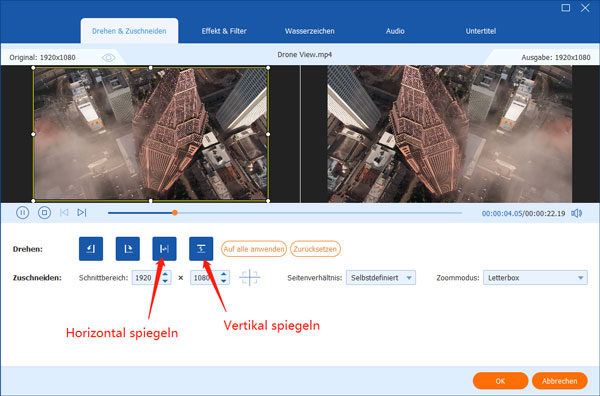Viewport: 600px width, 396px height.
Task: Open the Wasserzeichen tab
Action: tap(310, 31)
